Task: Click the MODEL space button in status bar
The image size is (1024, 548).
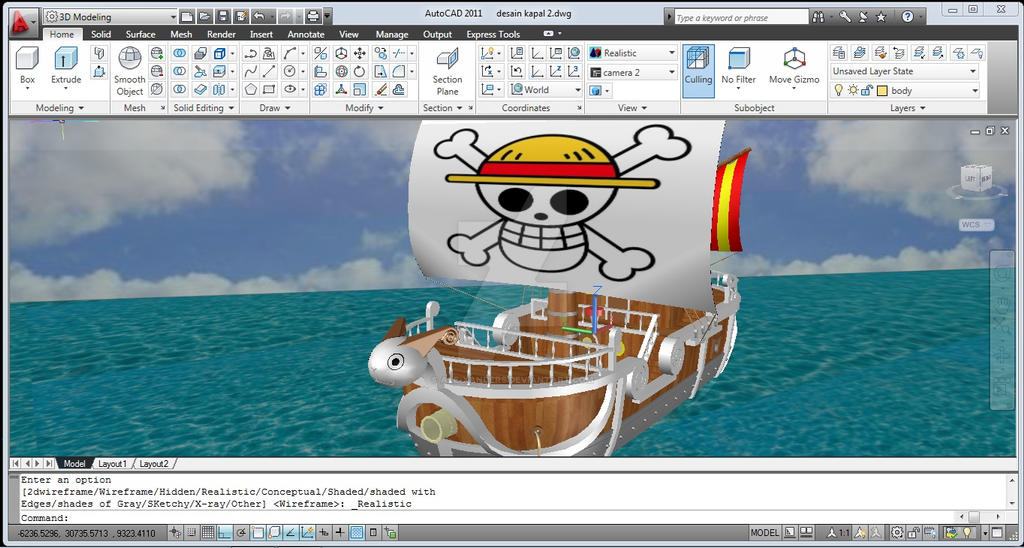Action: [764, 533]
